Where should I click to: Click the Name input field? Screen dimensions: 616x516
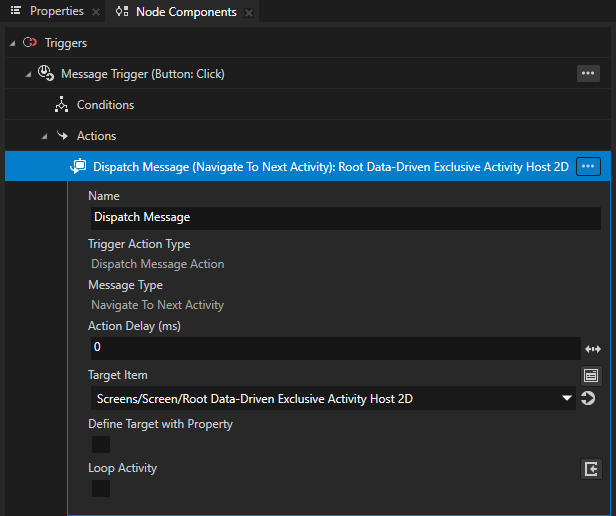click(346, 218)
